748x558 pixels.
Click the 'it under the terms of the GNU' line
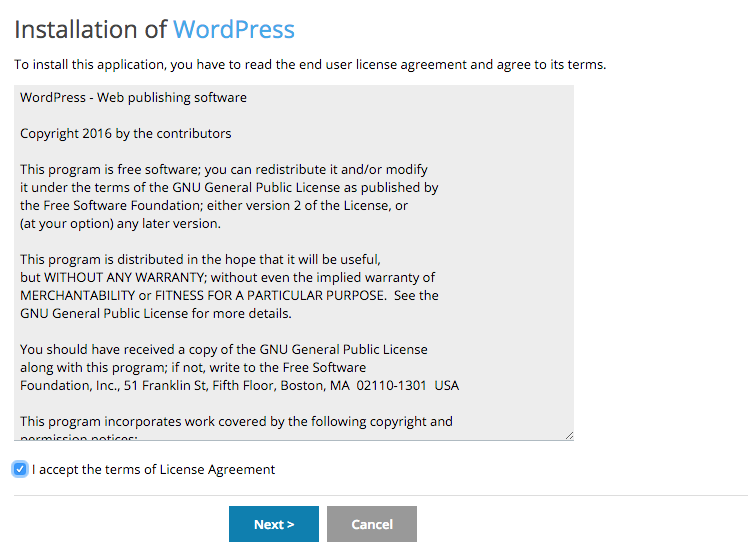click(x=229, y=187)
